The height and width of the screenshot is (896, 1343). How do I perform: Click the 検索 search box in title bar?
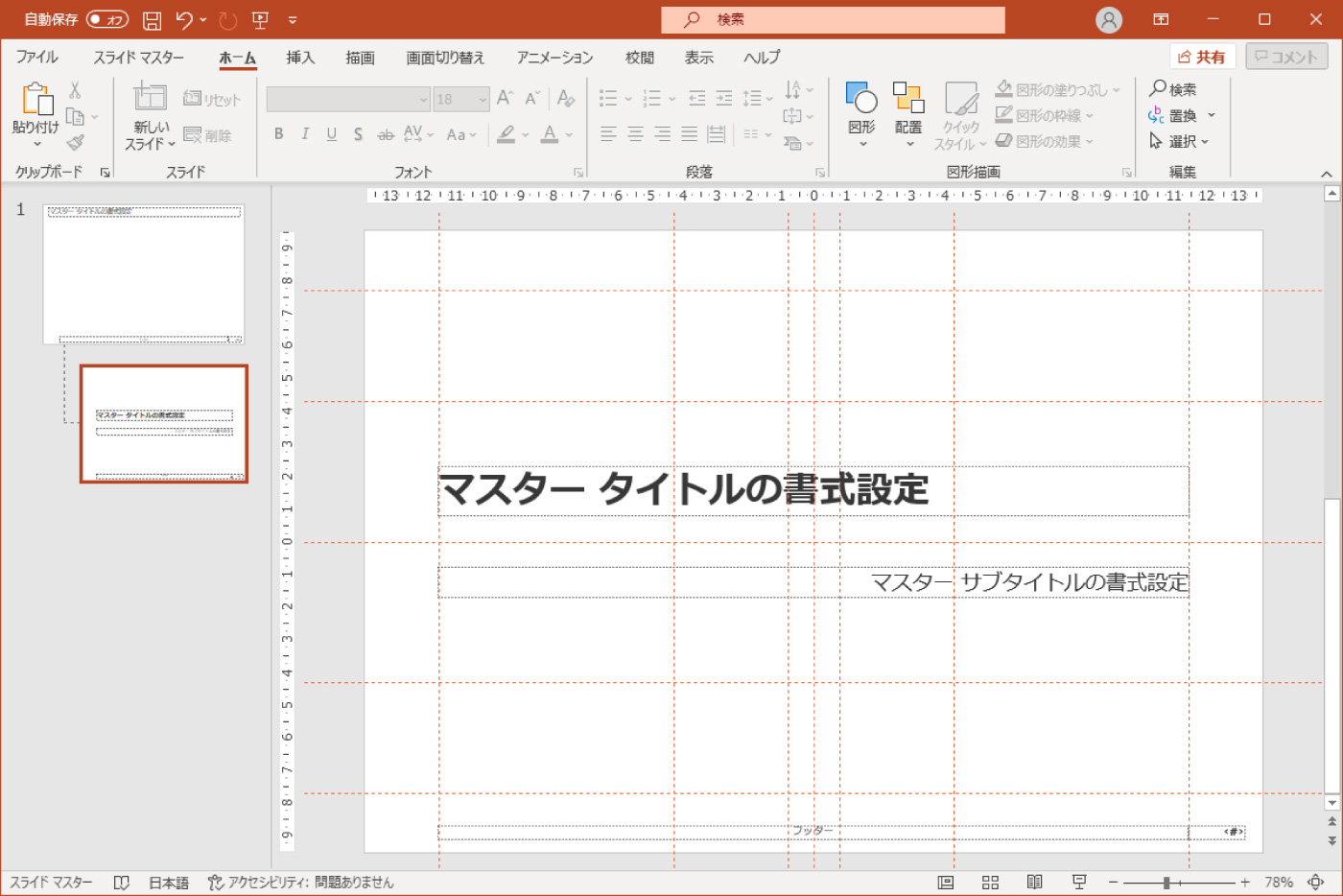point(833,19)
